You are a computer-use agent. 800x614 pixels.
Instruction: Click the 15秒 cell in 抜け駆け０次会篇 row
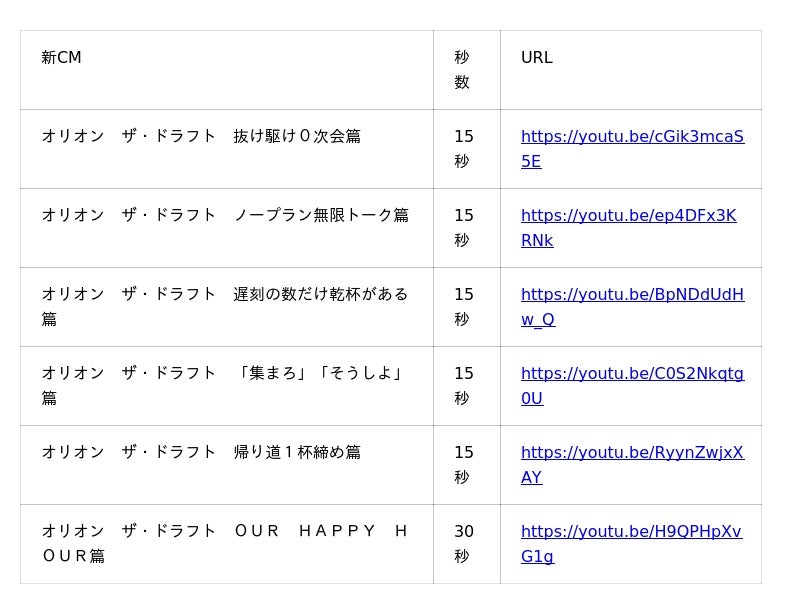click(466, 149)
